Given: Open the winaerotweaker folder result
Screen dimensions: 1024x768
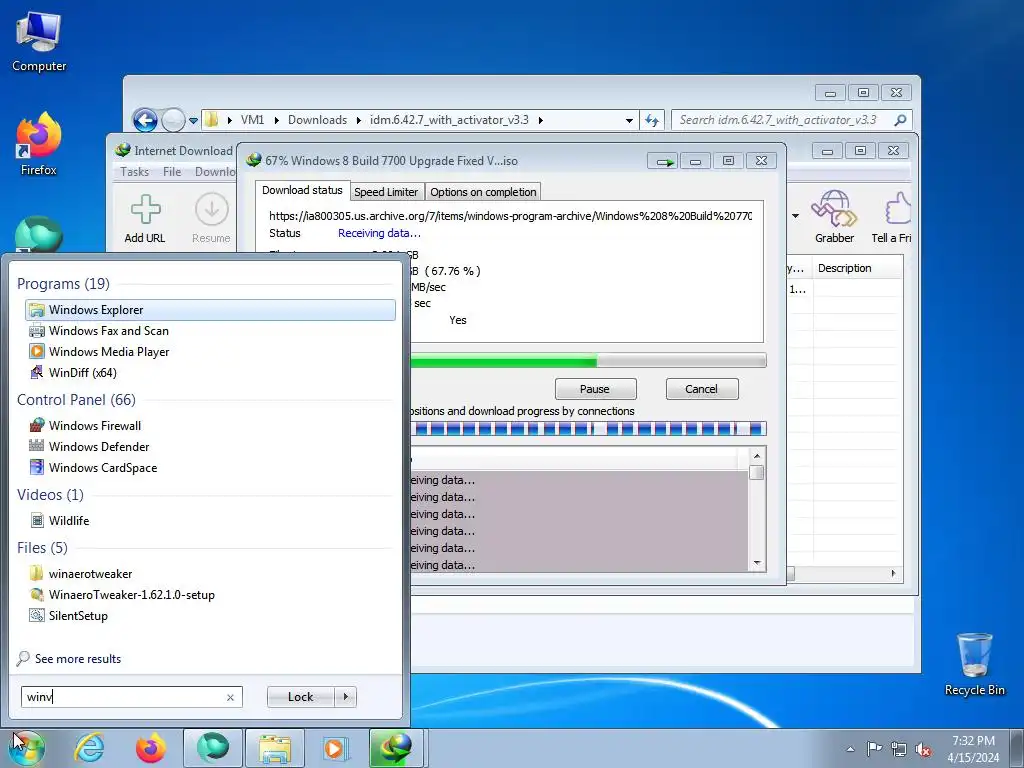Looking at the screenshot, I should click(210, 573).
